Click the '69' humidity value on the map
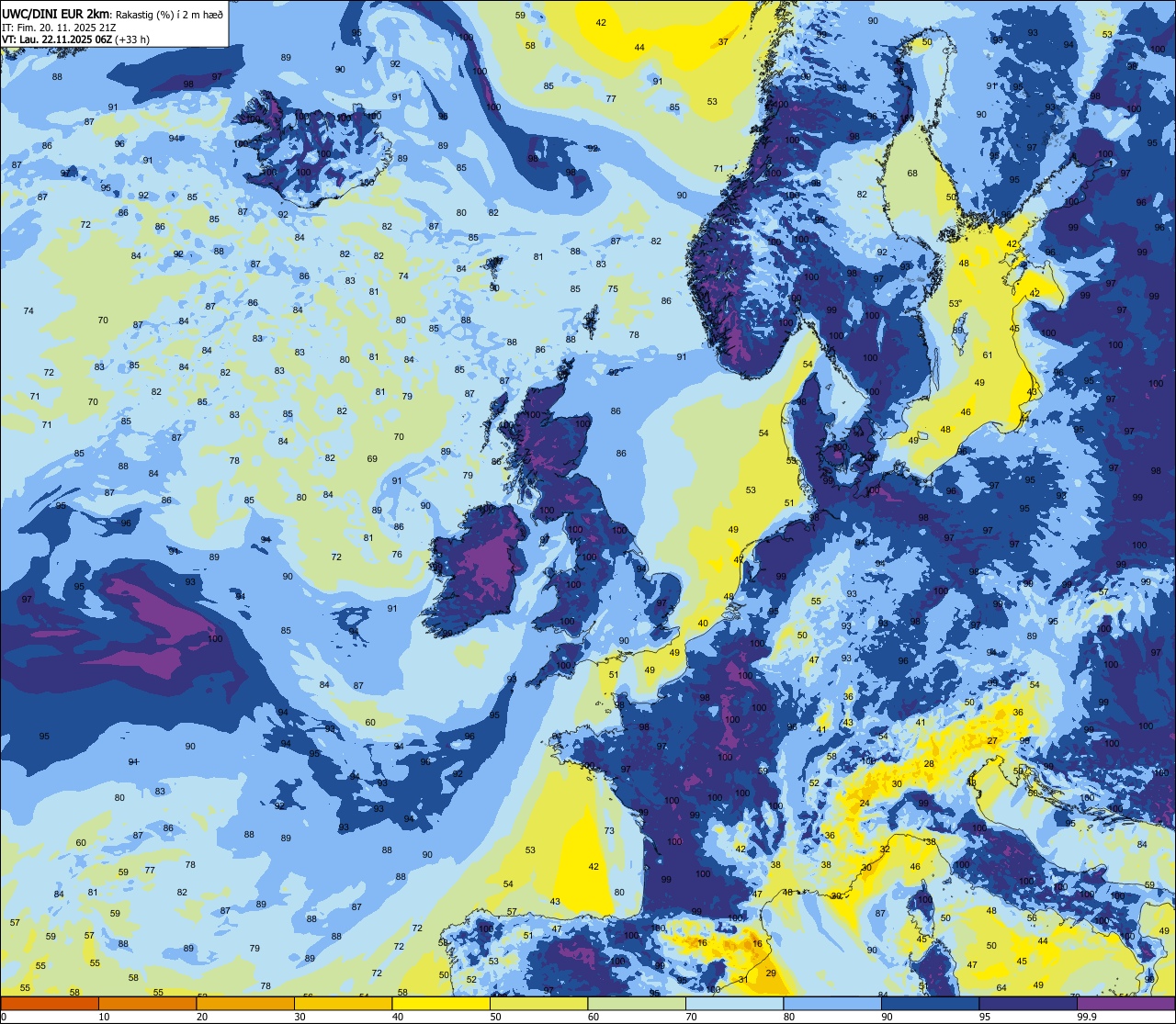Image resolution: width=1176 pixels, height=1024 pixels. (372, 459)
